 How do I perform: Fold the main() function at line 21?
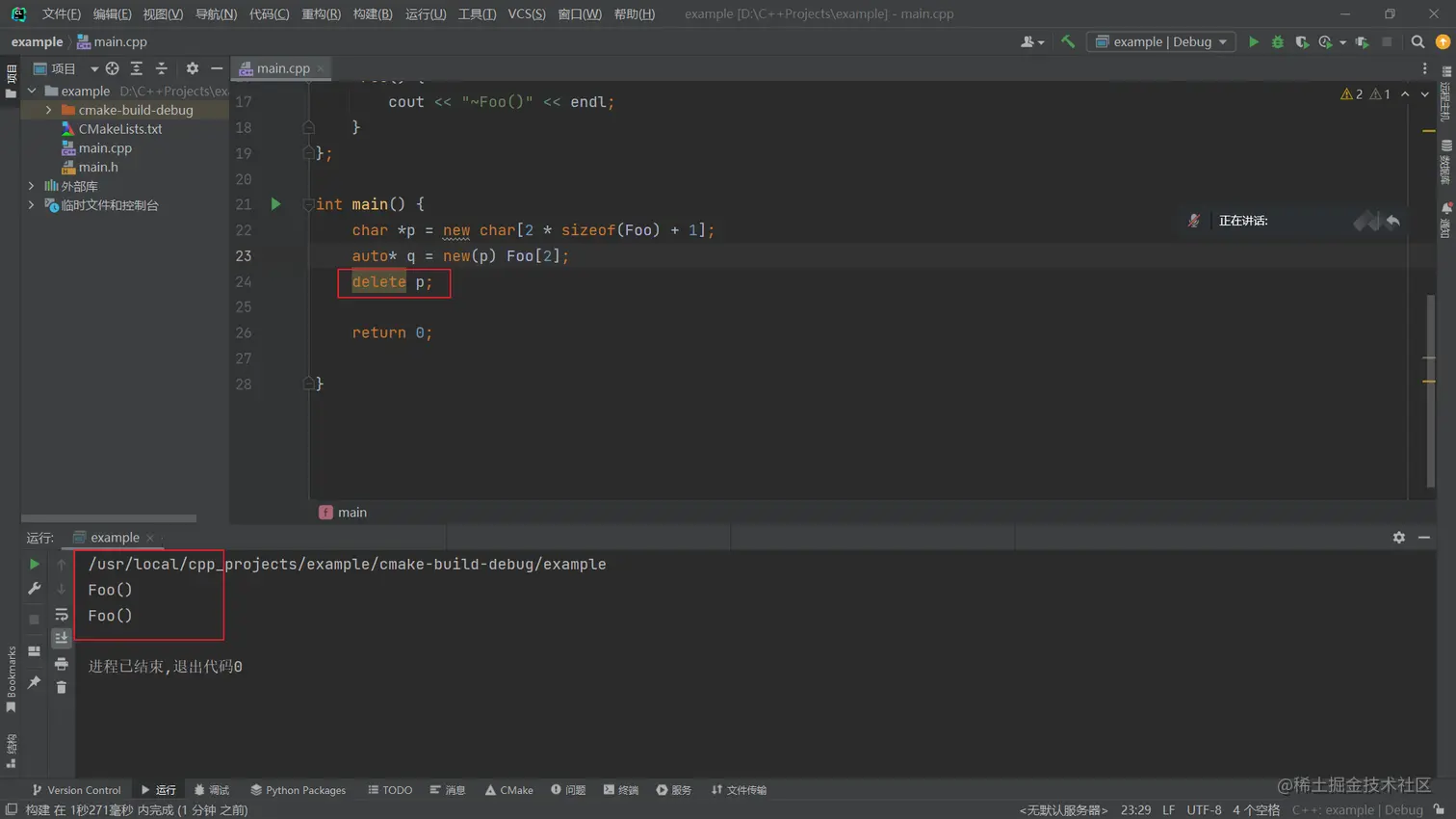pos(308,204)
